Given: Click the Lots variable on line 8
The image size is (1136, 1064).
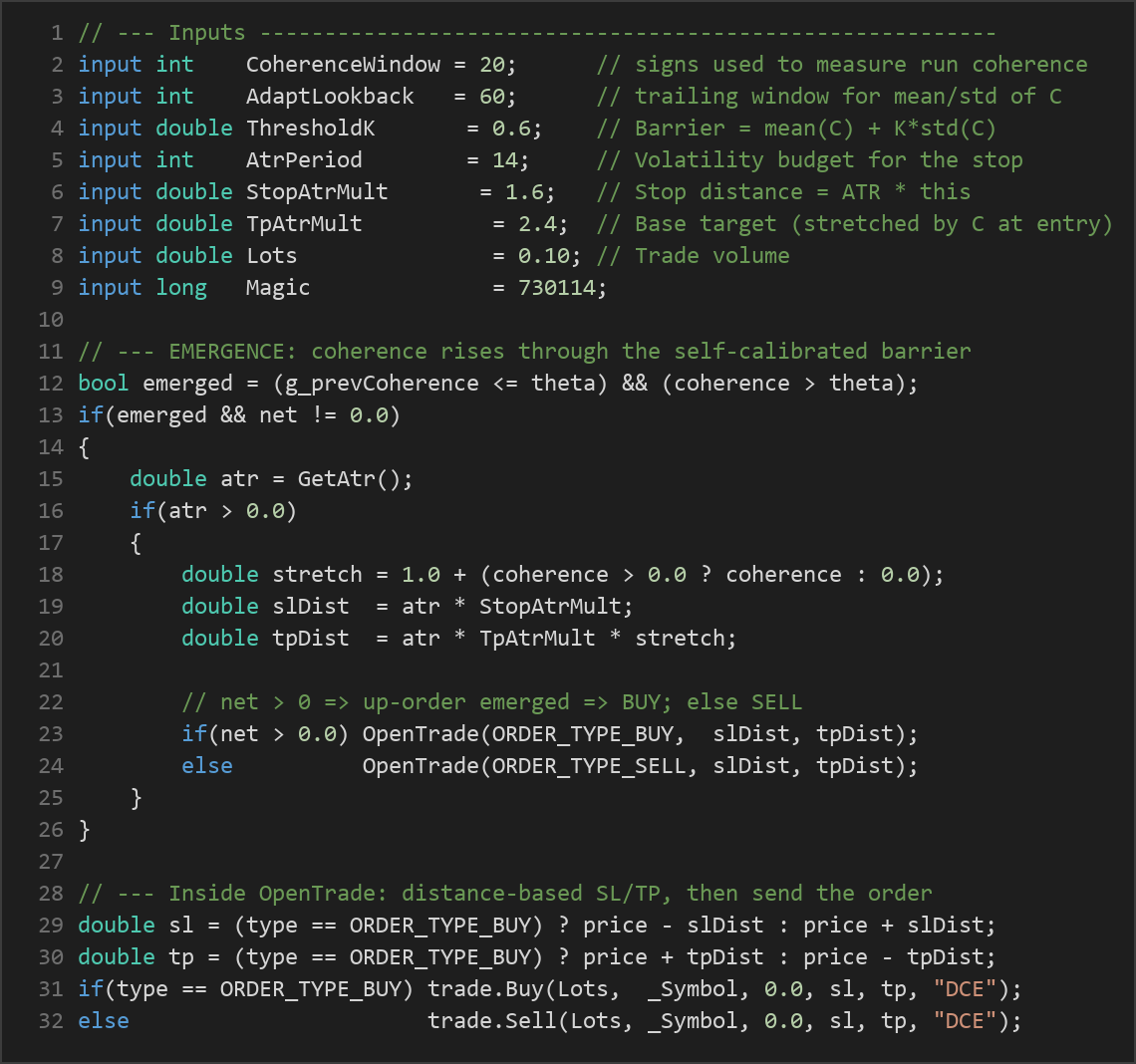Looking at the screenshot, I should (x=271, y=256).
